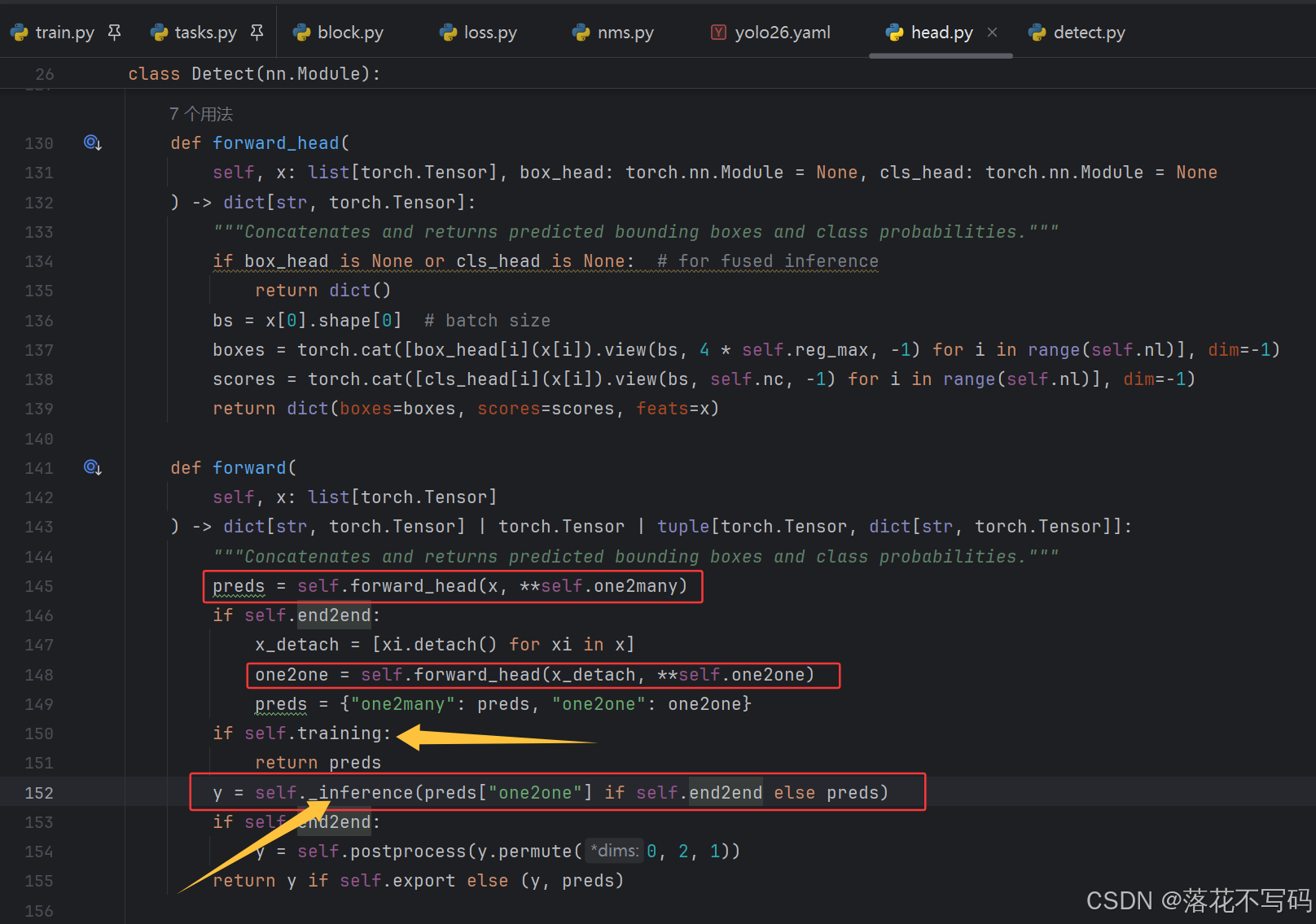Switch to the loss.py tab
This screenshot has height=924, width=1316.
(x=489, y=33)
